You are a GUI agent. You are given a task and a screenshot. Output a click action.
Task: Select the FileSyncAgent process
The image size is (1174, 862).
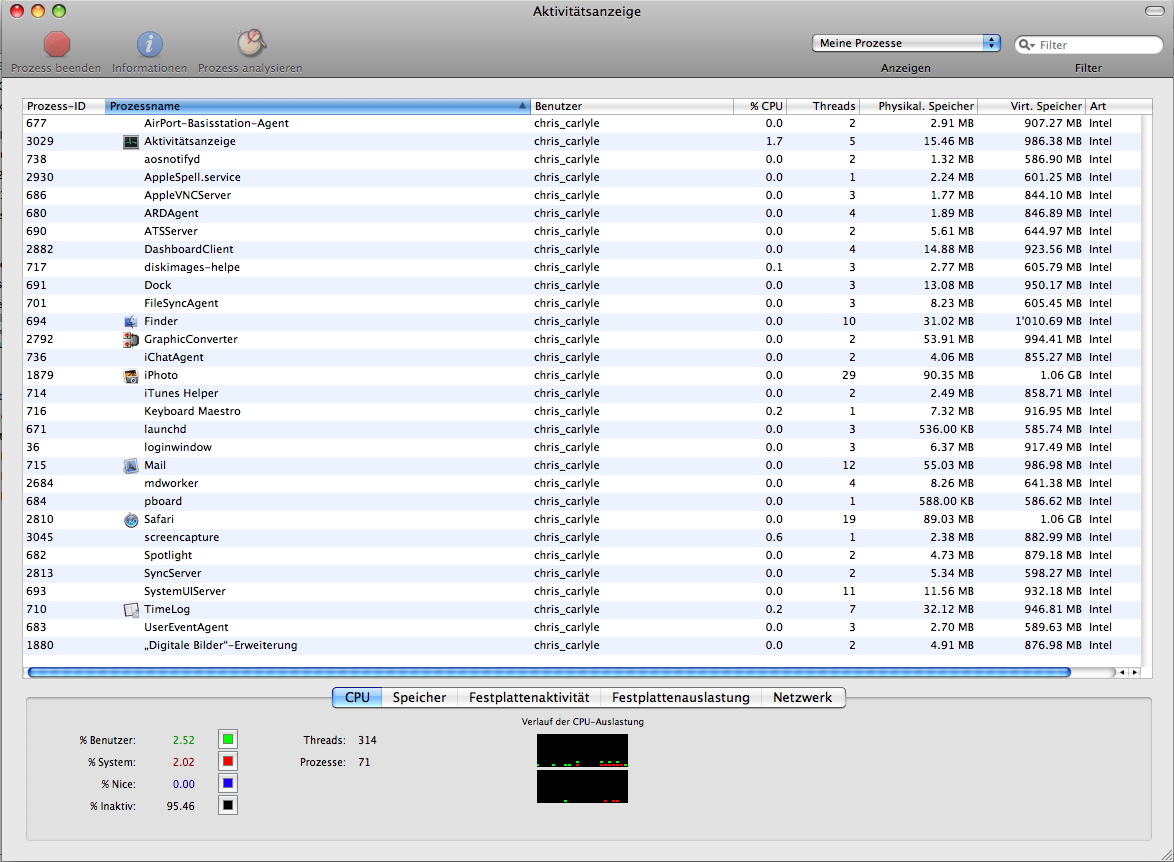(x=582, y=303)
